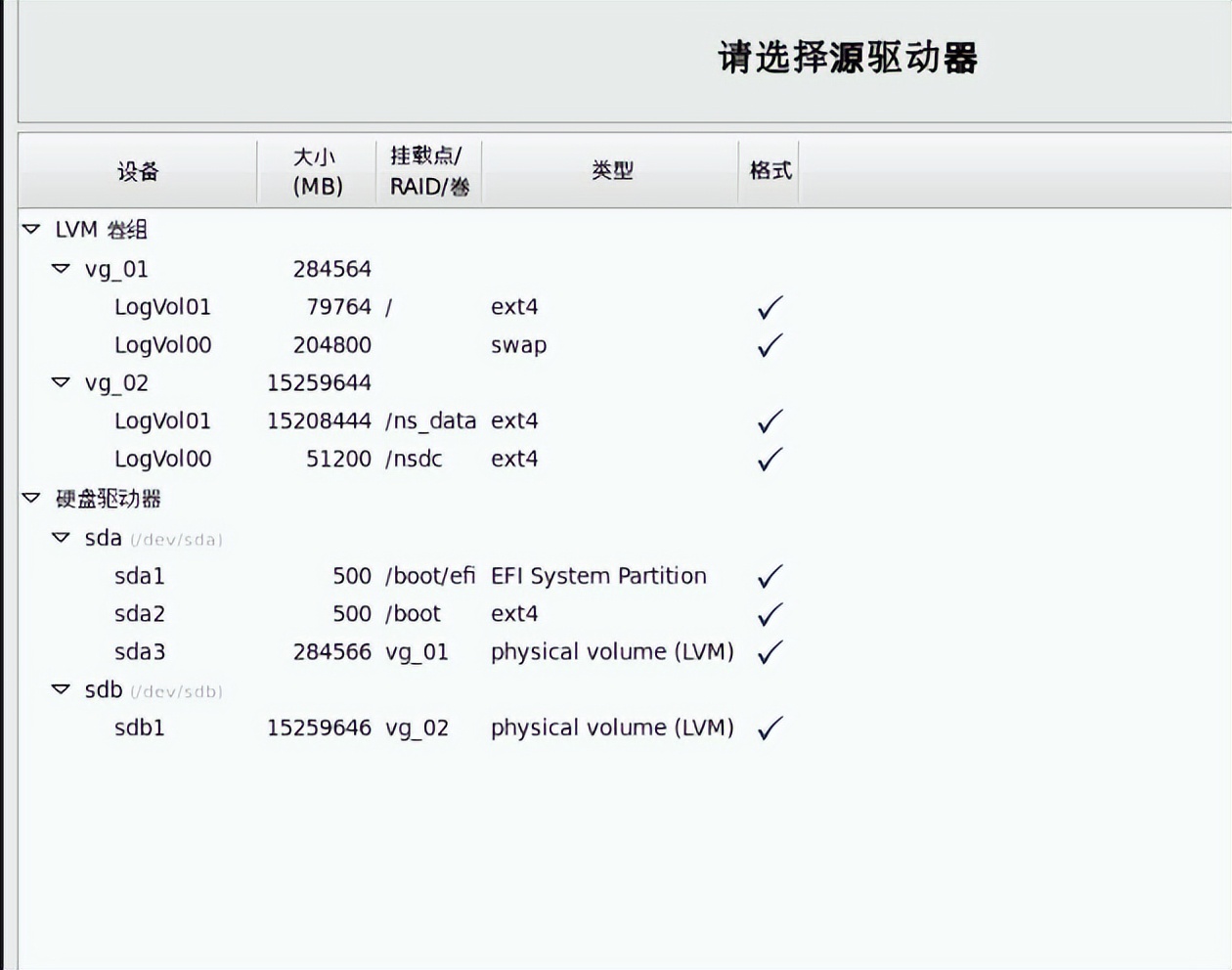
Task: Collapse the vg_01 volume group
Action: [x=61, y=269]
